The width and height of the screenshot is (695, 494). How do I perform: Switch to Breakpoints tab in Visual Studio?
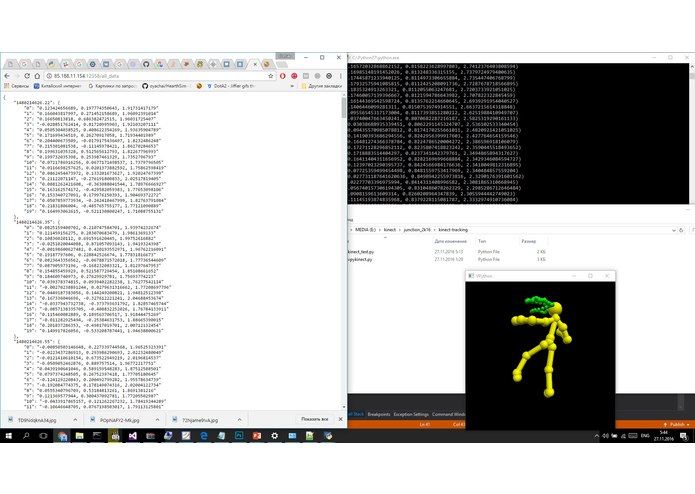tap(379, 414)
